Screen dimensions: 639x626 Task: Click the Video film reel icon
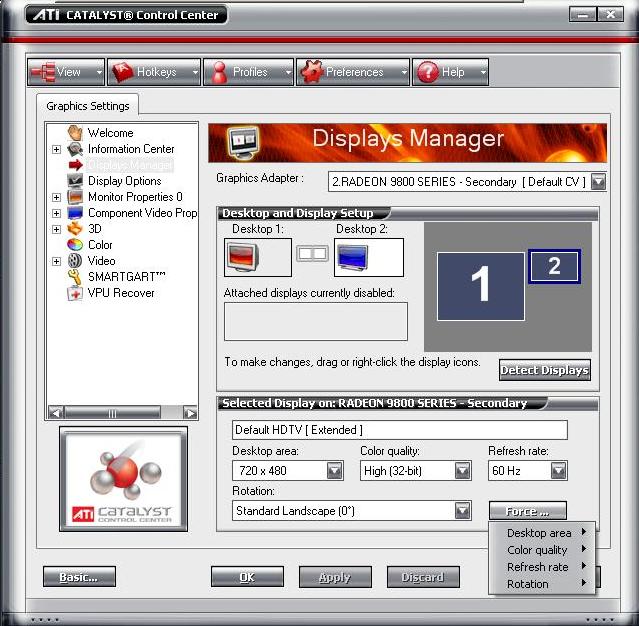(75, 261)
